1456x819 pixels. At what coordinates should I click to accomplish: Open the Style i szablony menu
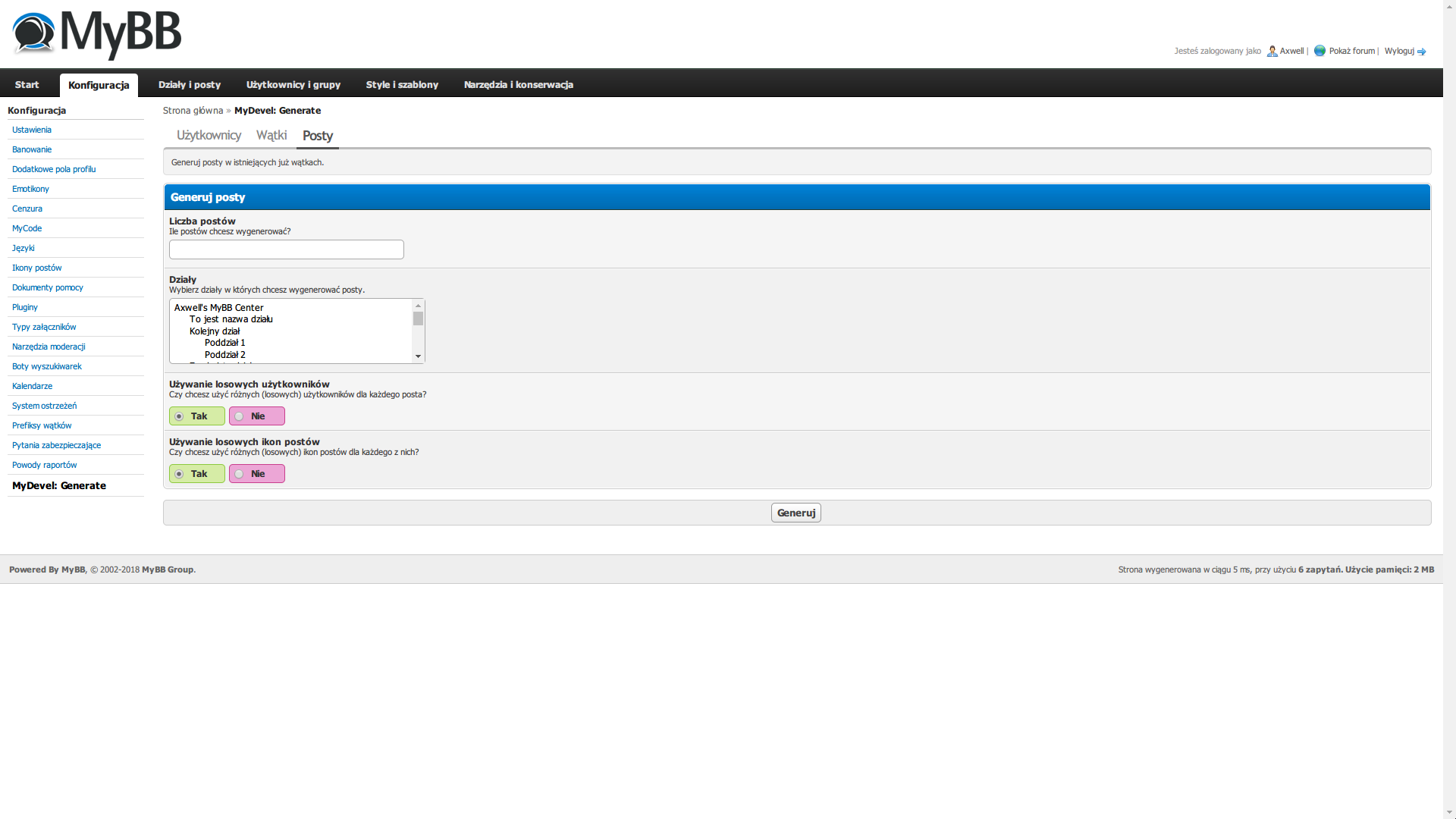[402, 85]
